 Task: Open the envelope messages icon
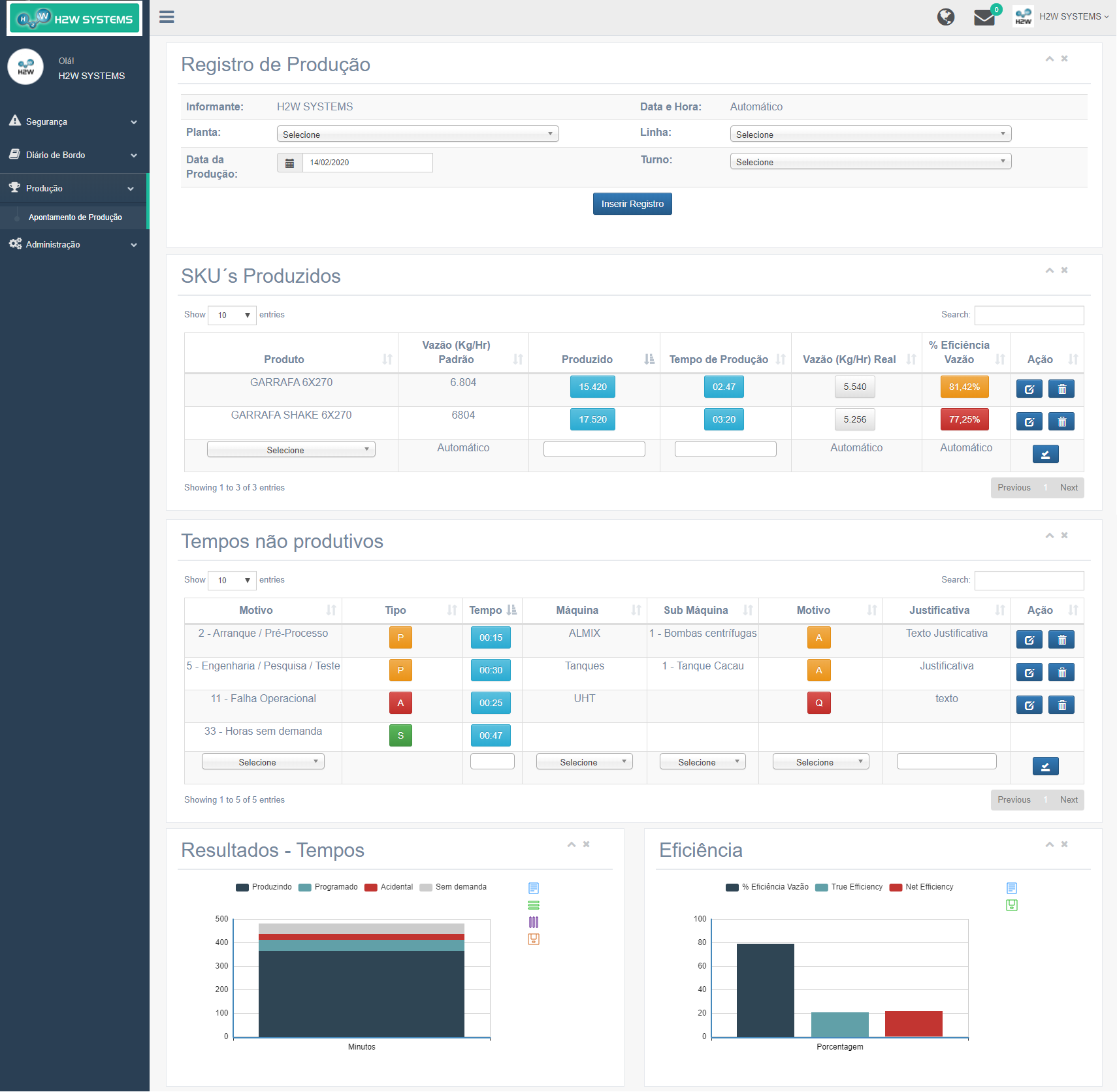point(984,17)
